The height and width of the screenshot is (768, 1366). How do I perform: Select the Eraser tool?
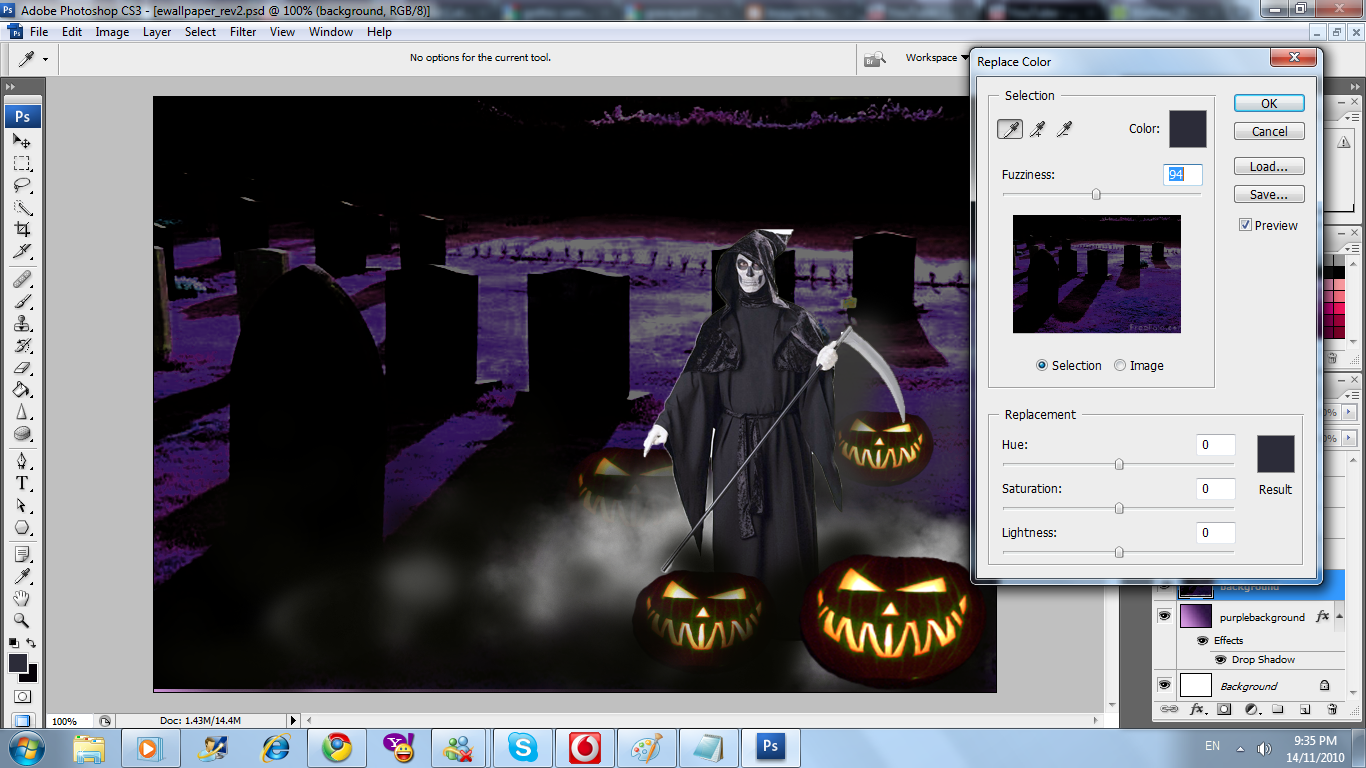click(x=22, y=367)
